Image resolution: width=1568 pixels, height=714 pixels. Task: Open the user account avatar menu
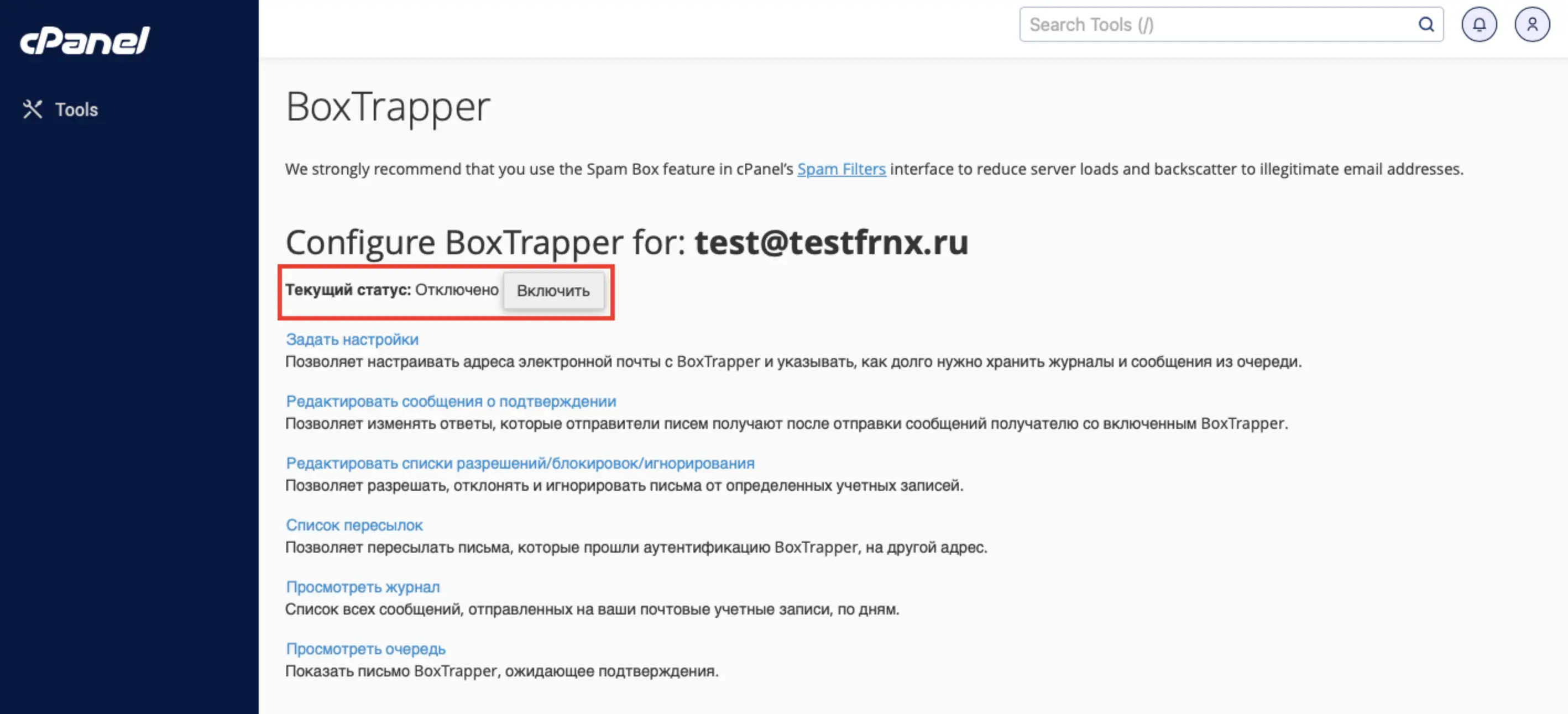click(x=1532, y=24)
